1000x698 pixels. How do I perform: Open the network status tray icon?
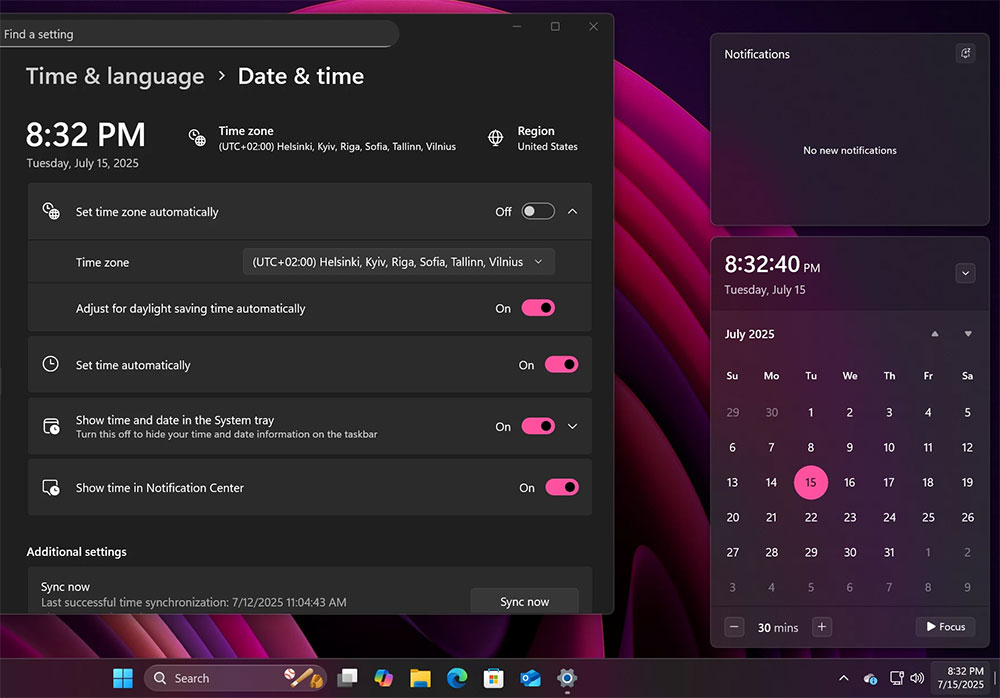click(x=897, y=678)
